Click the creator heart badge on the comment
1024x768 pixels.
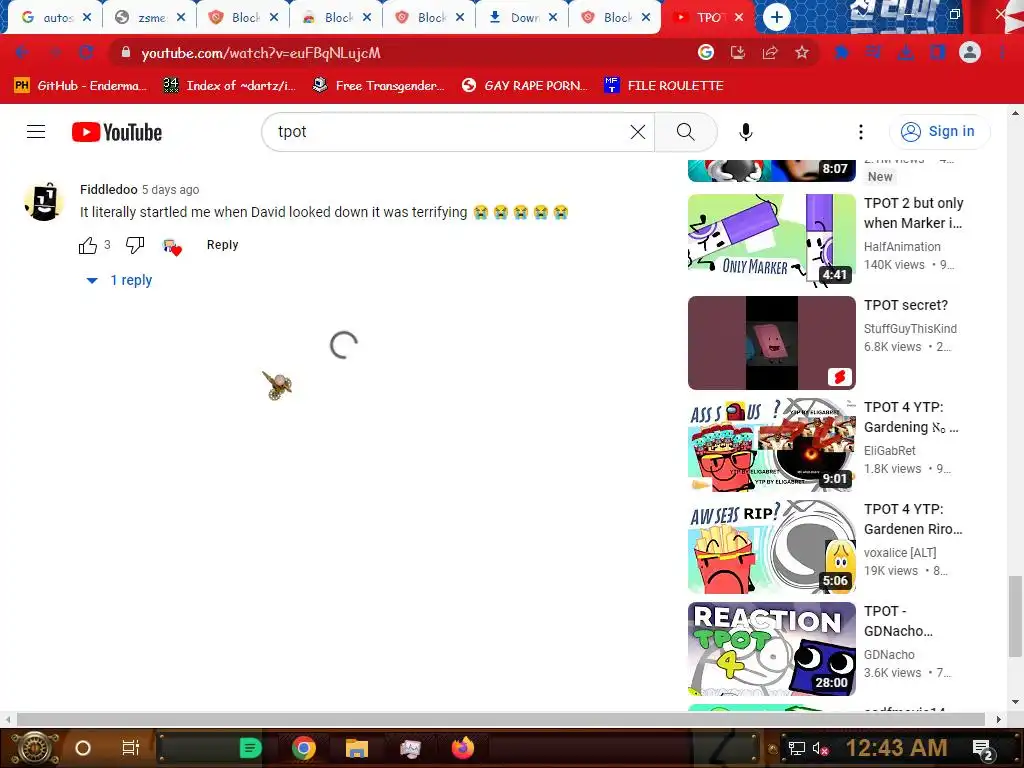pyautogui.click(x=172, y=247)
